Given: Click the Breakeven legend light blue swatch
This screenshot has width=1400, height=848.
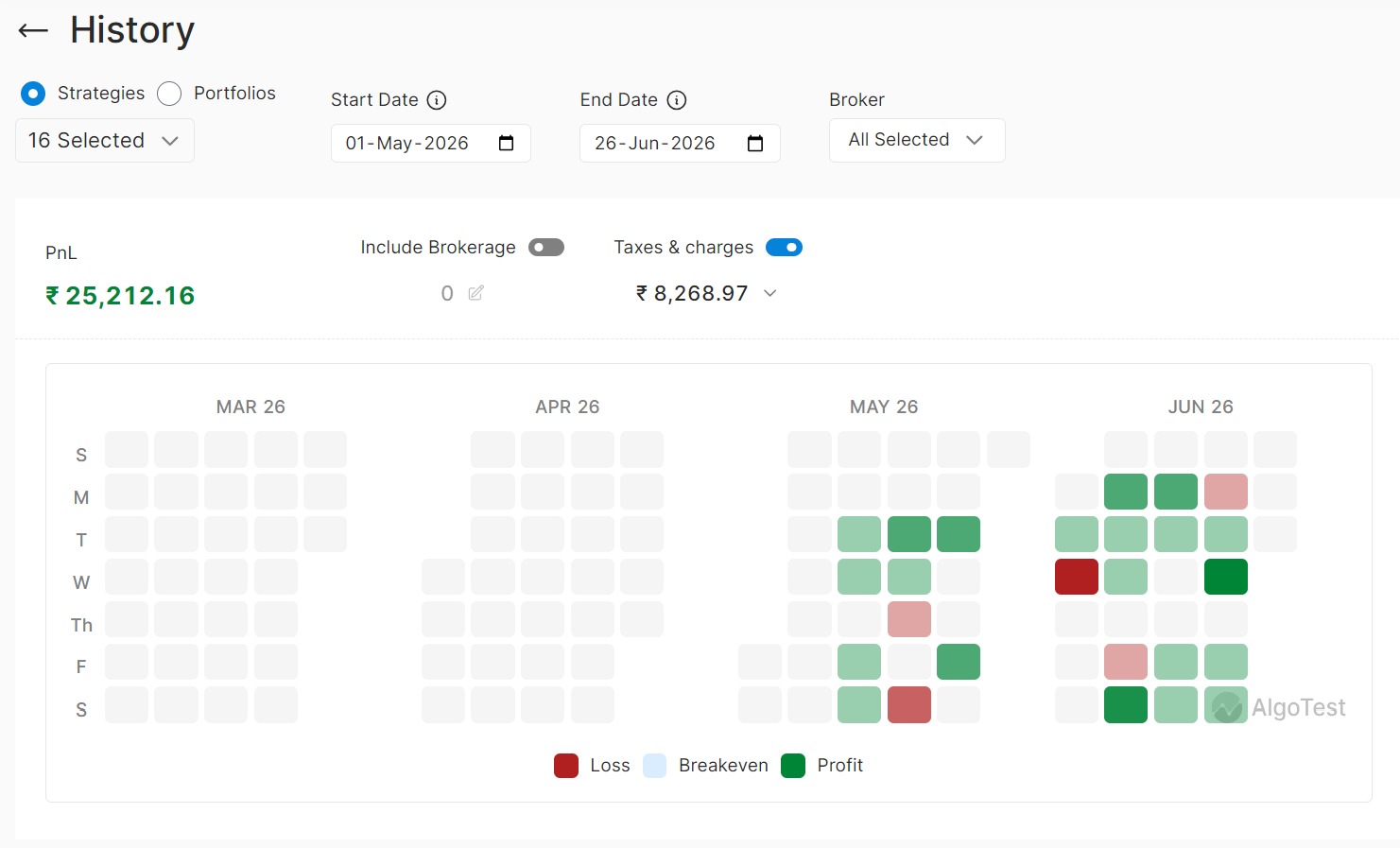Looking at the screenshot, I should pos(655,766).
